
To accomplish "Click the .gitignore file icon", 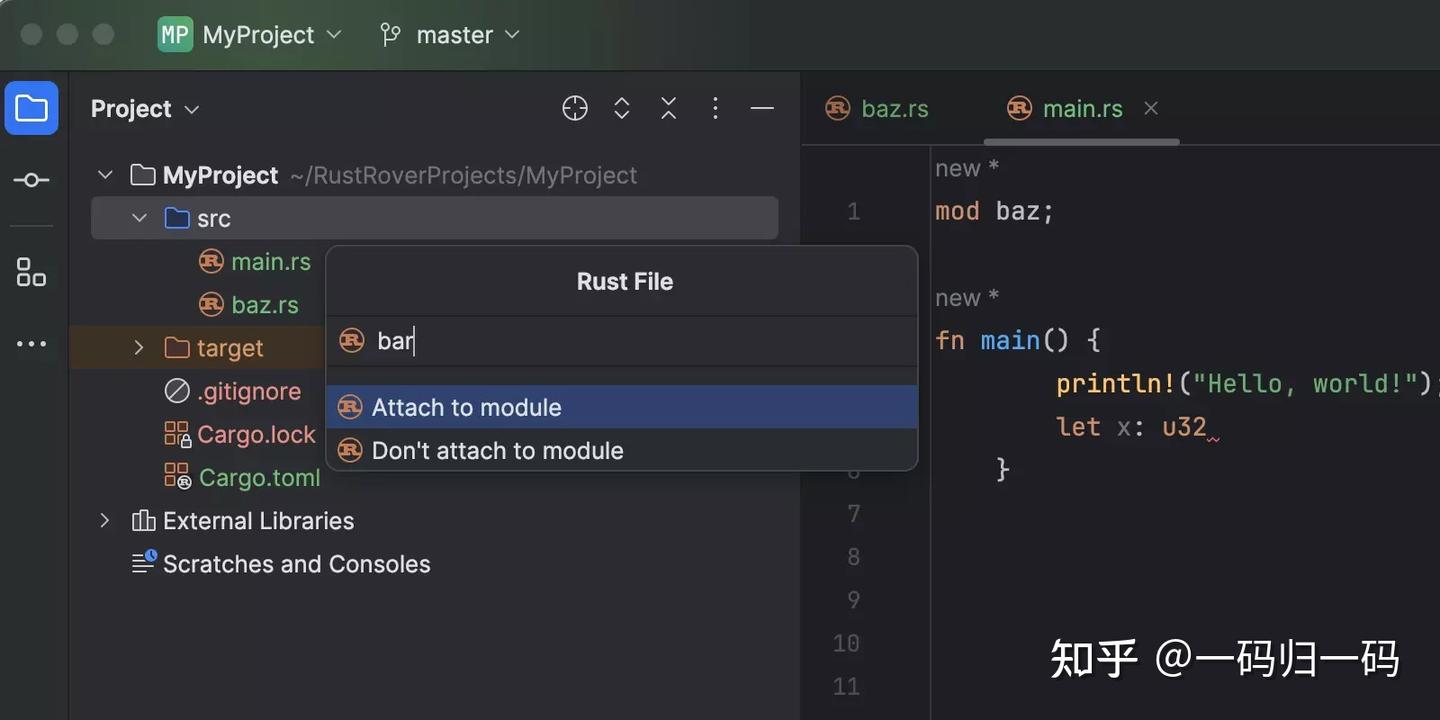I will (177, 391).
